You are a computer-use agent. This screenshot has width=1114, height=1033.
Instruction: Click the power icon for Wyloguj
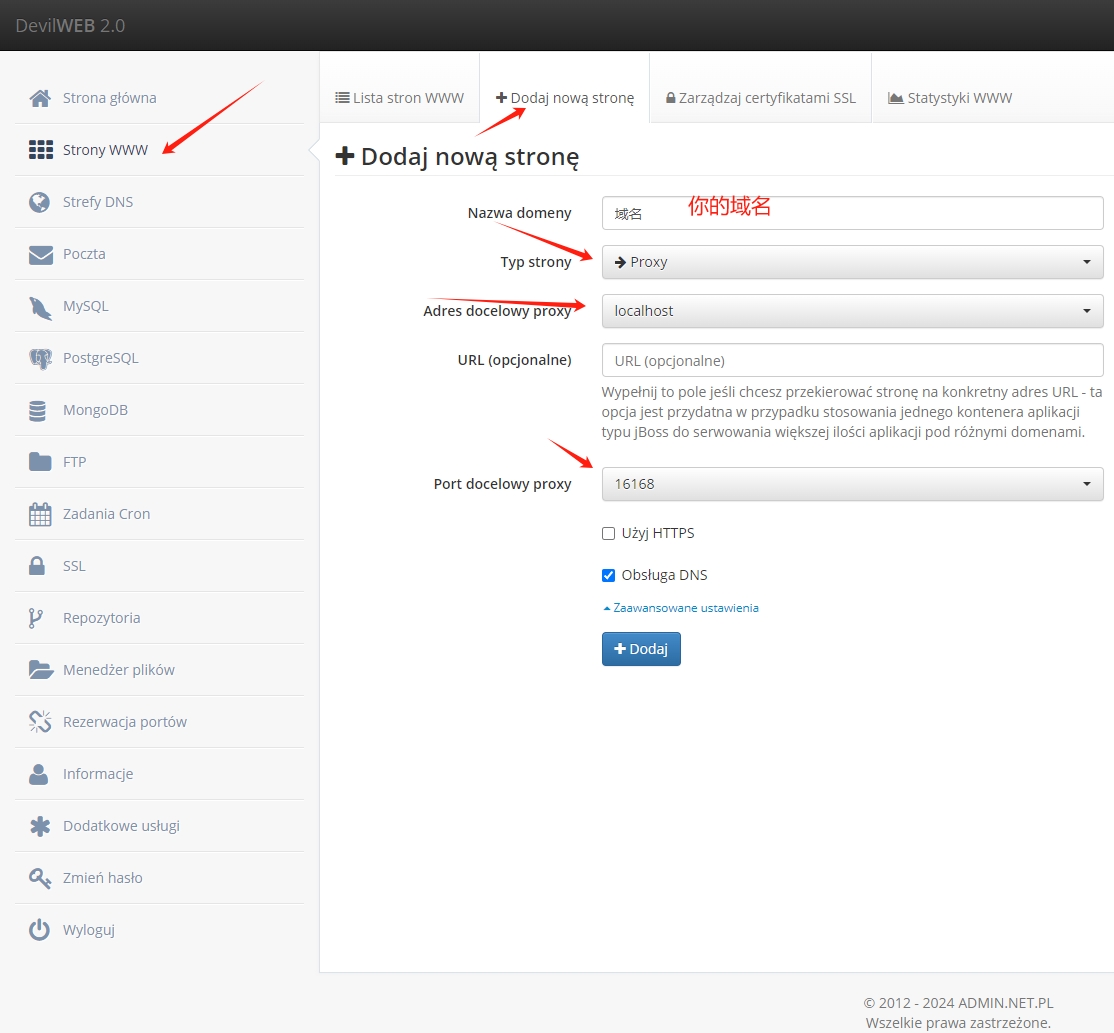point(39,930)
